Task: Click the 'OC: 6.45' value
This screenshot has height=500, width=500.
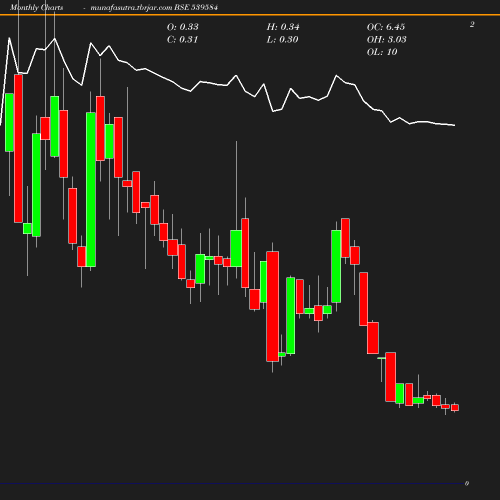Action: [386, 27]
